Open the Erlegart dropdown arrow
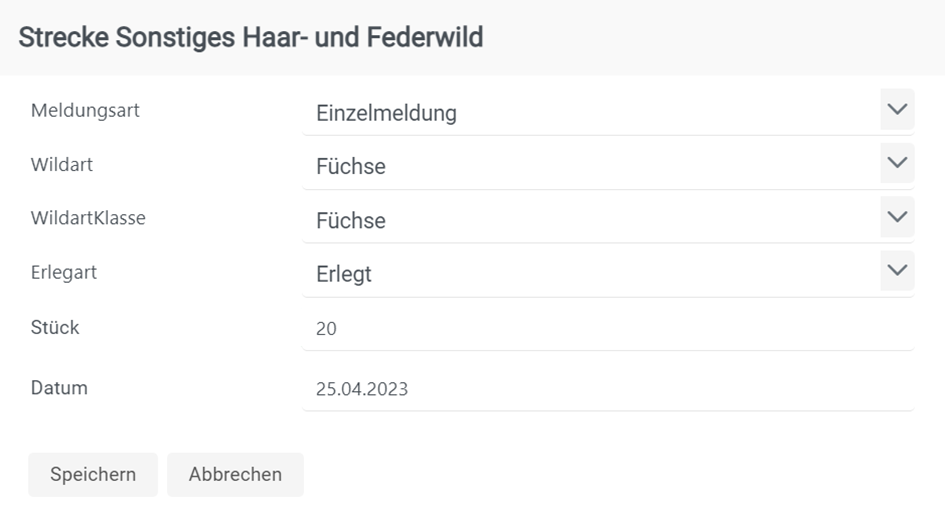Screen dimensions: 945x508 tap(897, 270)
